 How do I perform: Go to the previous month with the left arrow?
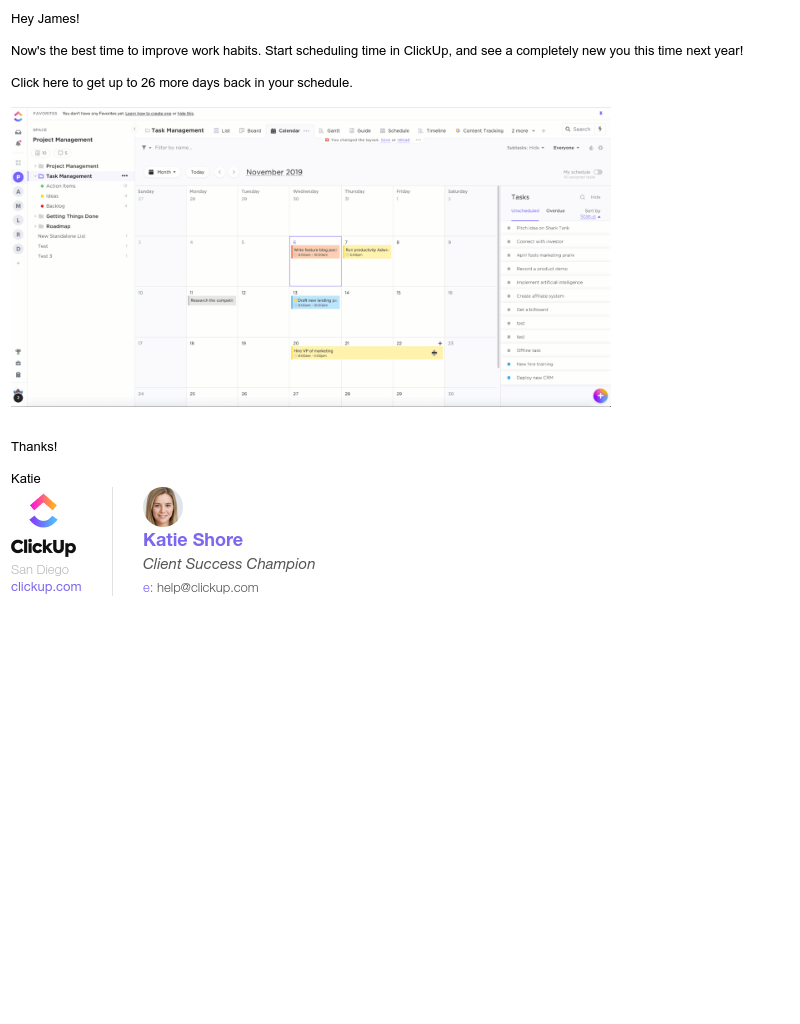click(x=219, y=172)
